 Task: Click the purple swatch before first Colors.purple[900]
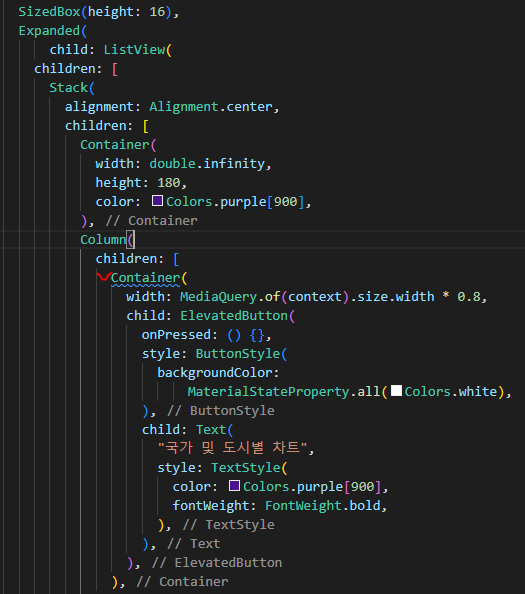click(x=157, y=201)
